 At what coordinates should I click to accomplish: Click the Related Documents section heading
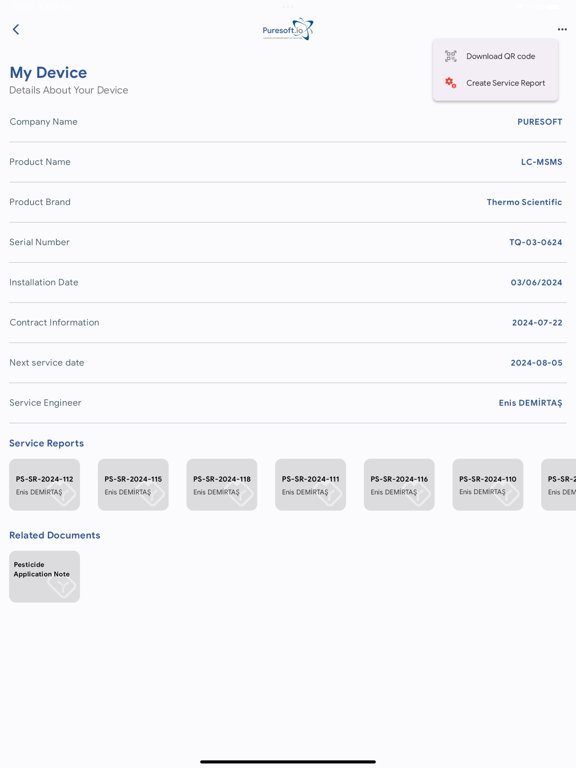(55, 535)
